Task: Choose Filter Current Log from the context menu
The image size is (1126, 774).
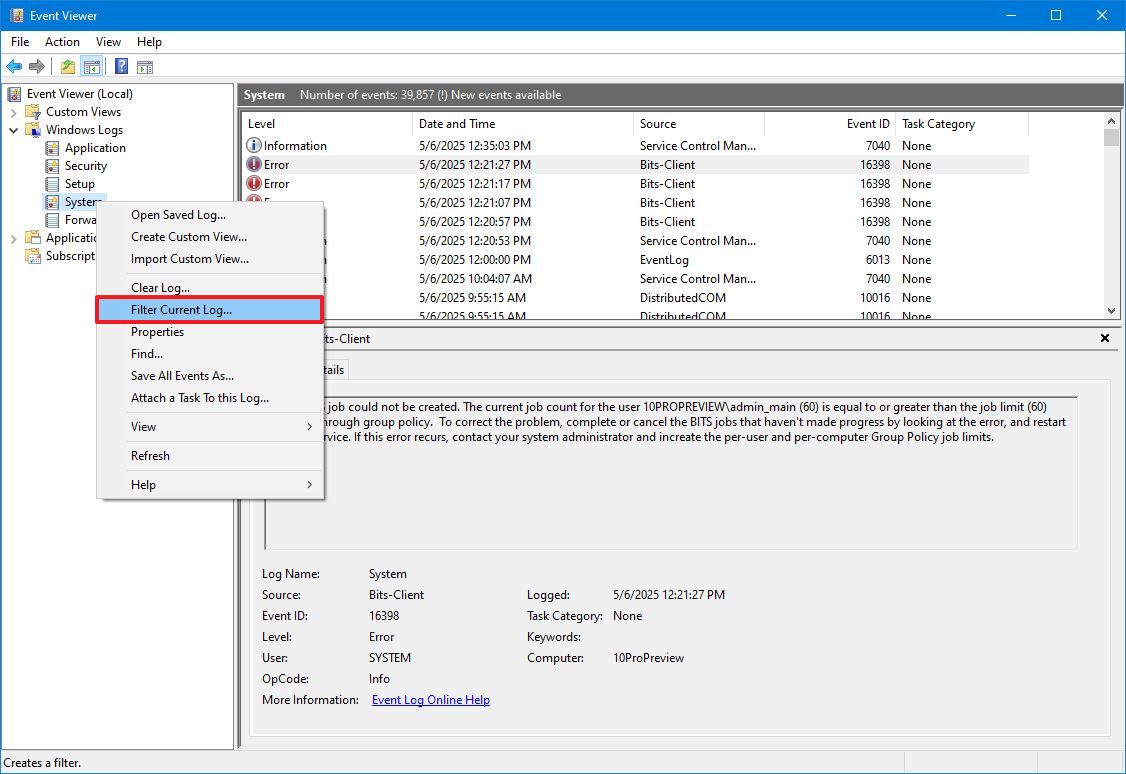Action: pyautogui.click(x=183, y=309)
